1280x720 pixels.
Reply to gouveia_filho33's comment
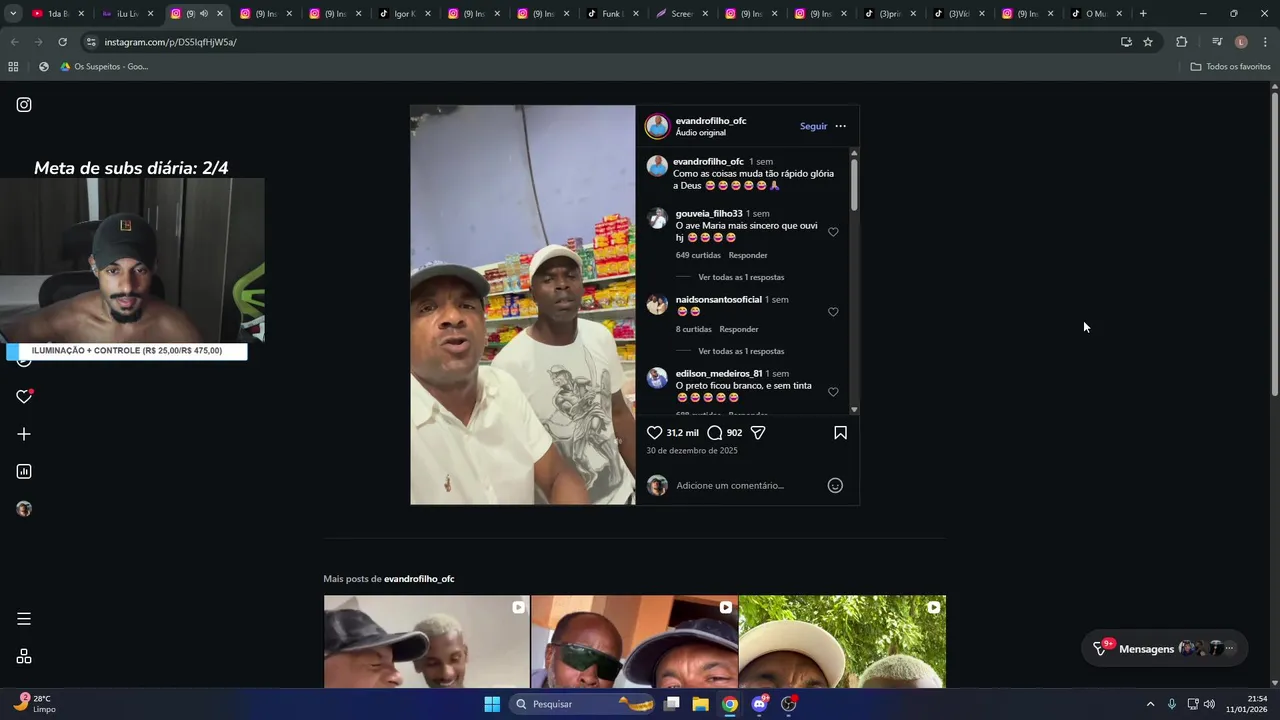click(748, 255)
